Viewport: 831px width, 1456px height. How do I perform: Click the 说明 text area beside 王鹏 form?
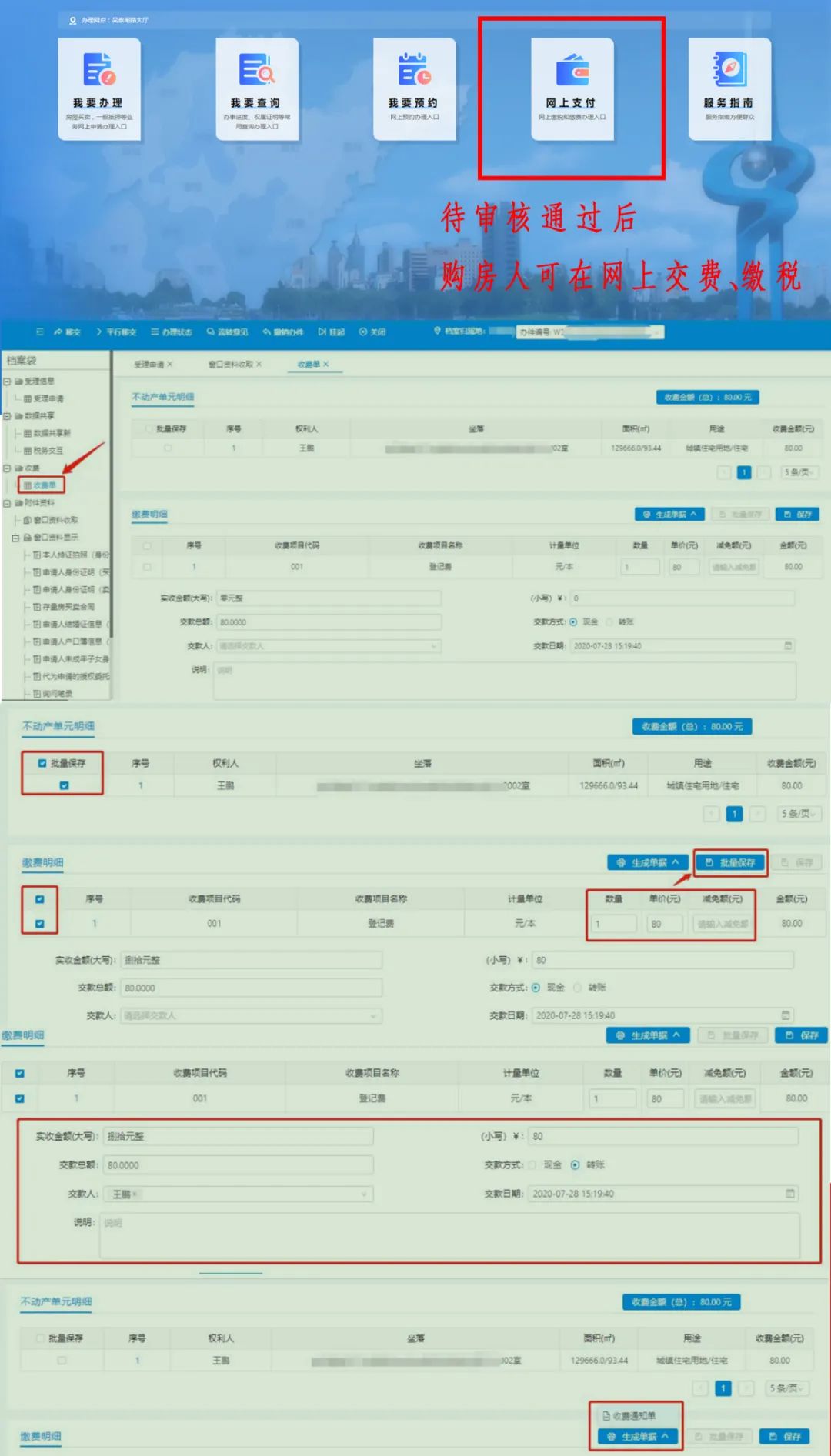click(449, 1235)
